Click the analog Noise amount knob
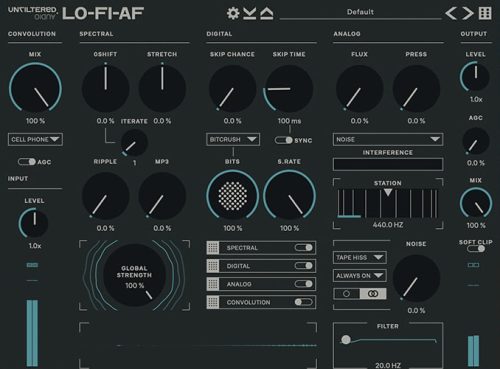Screen dimensions: 500x369 pos(416,278)
